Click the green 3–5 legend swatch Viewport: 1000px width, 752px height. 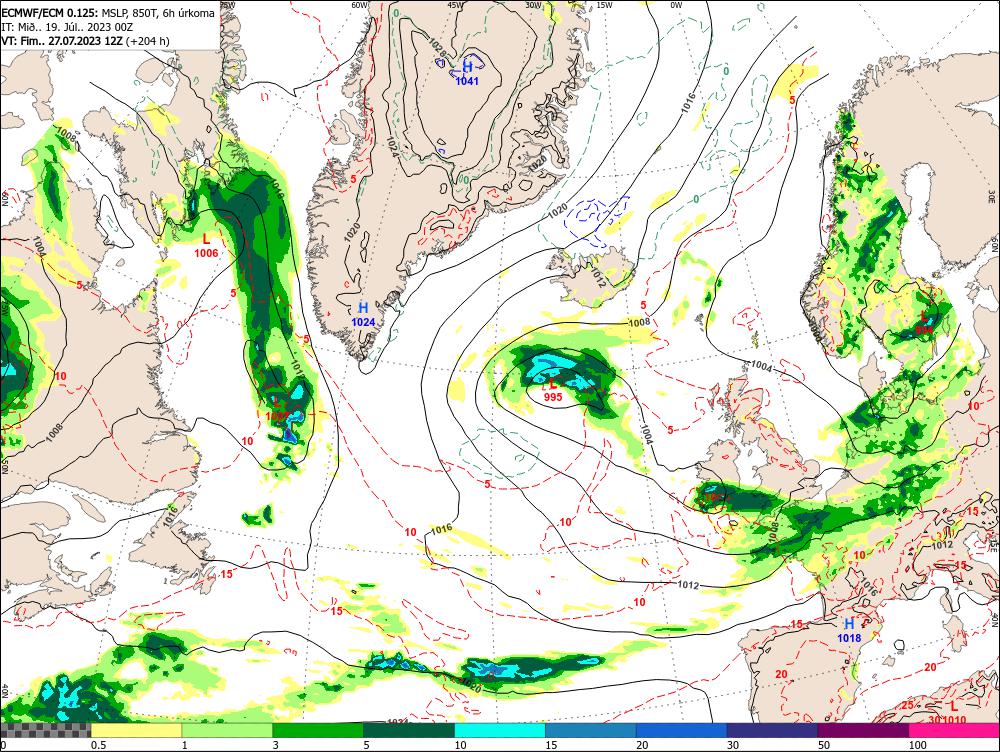coord(318,730)
